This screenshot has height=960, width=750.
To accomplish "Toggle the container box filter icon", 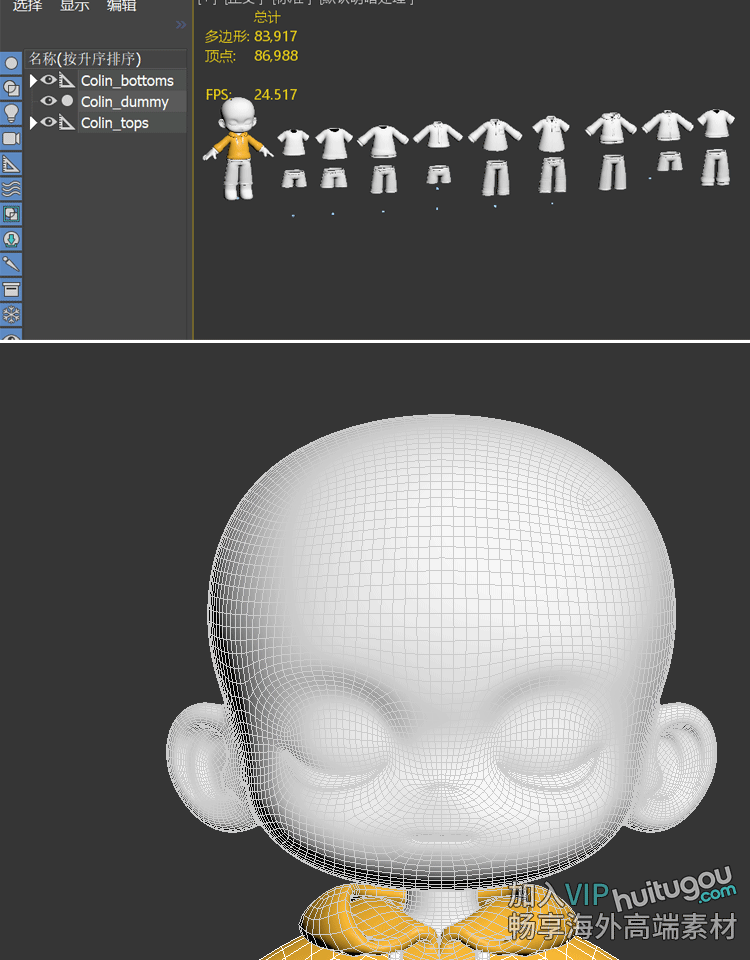I will point(11,290).
